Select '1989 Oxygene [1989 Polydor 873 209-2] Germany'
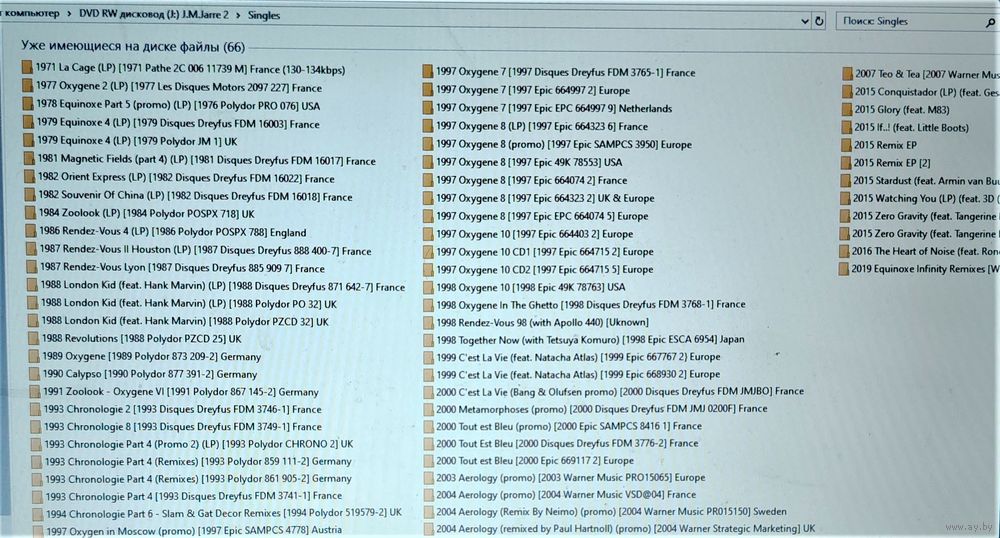 click(x=152, y=356)
